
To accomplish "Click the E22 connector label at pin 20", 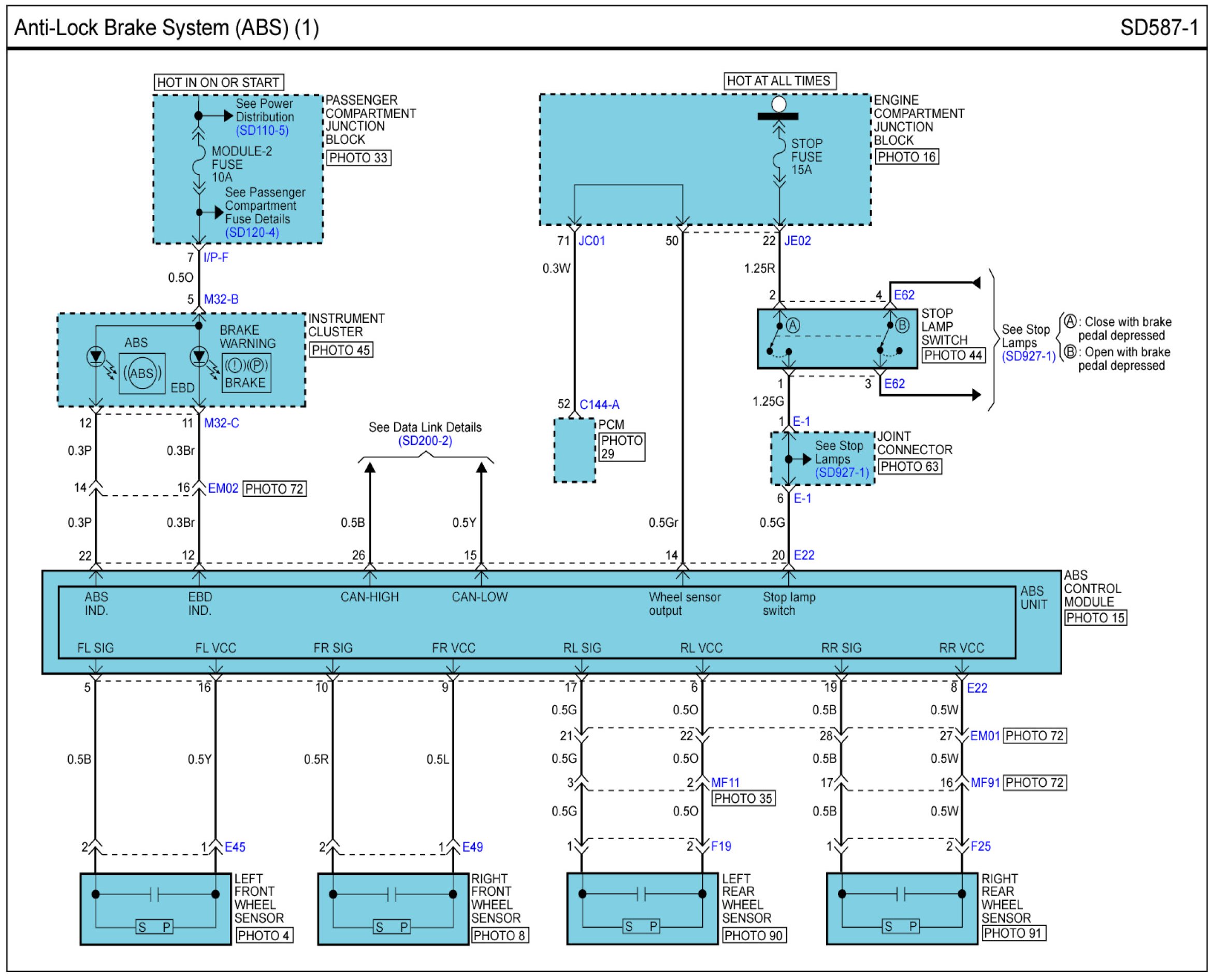I will 804,555.
